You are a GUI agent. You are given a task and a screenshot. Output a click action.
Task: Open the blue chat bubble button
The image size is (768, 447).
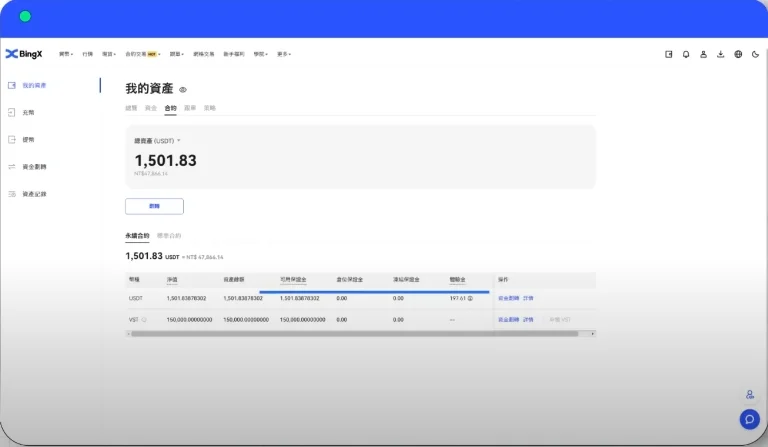click(750, 419)
